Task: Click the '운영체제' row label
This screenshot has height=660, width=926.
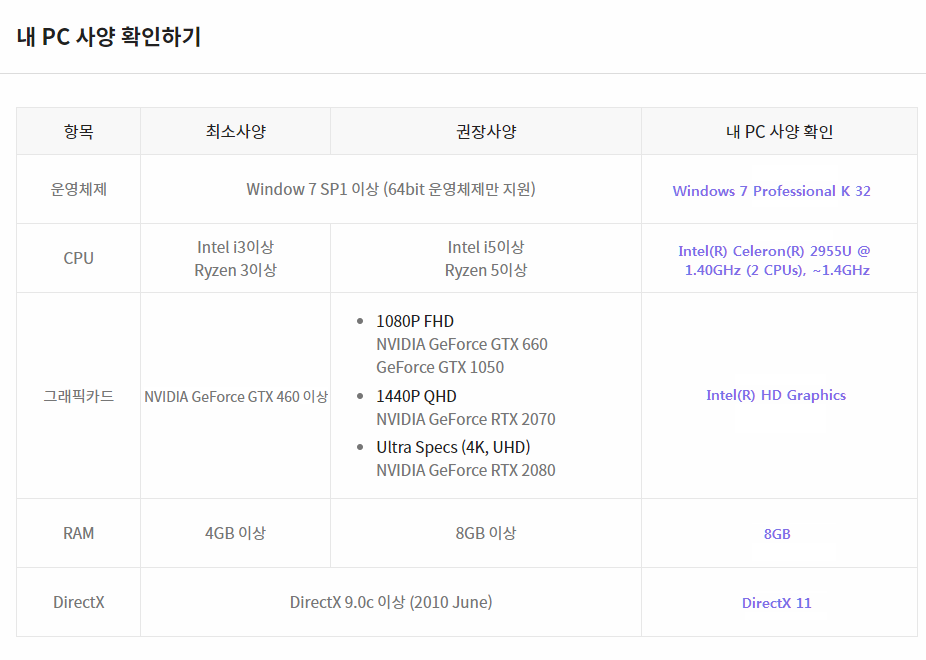Action: 78,189
